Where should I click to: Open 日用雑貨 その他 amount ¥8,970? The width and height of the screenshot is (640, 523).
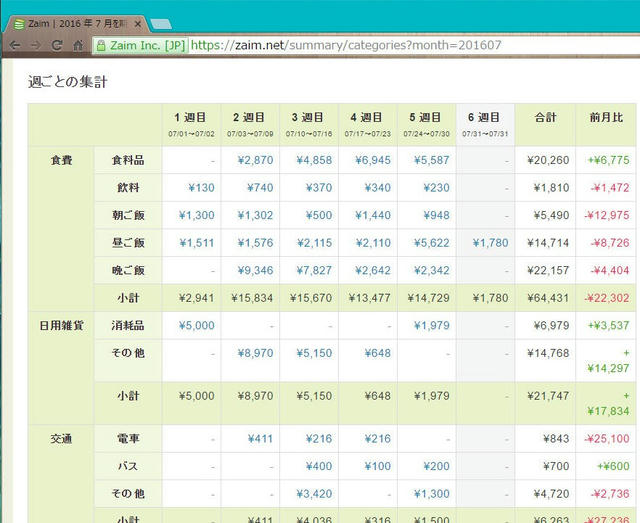click(256, 353)
